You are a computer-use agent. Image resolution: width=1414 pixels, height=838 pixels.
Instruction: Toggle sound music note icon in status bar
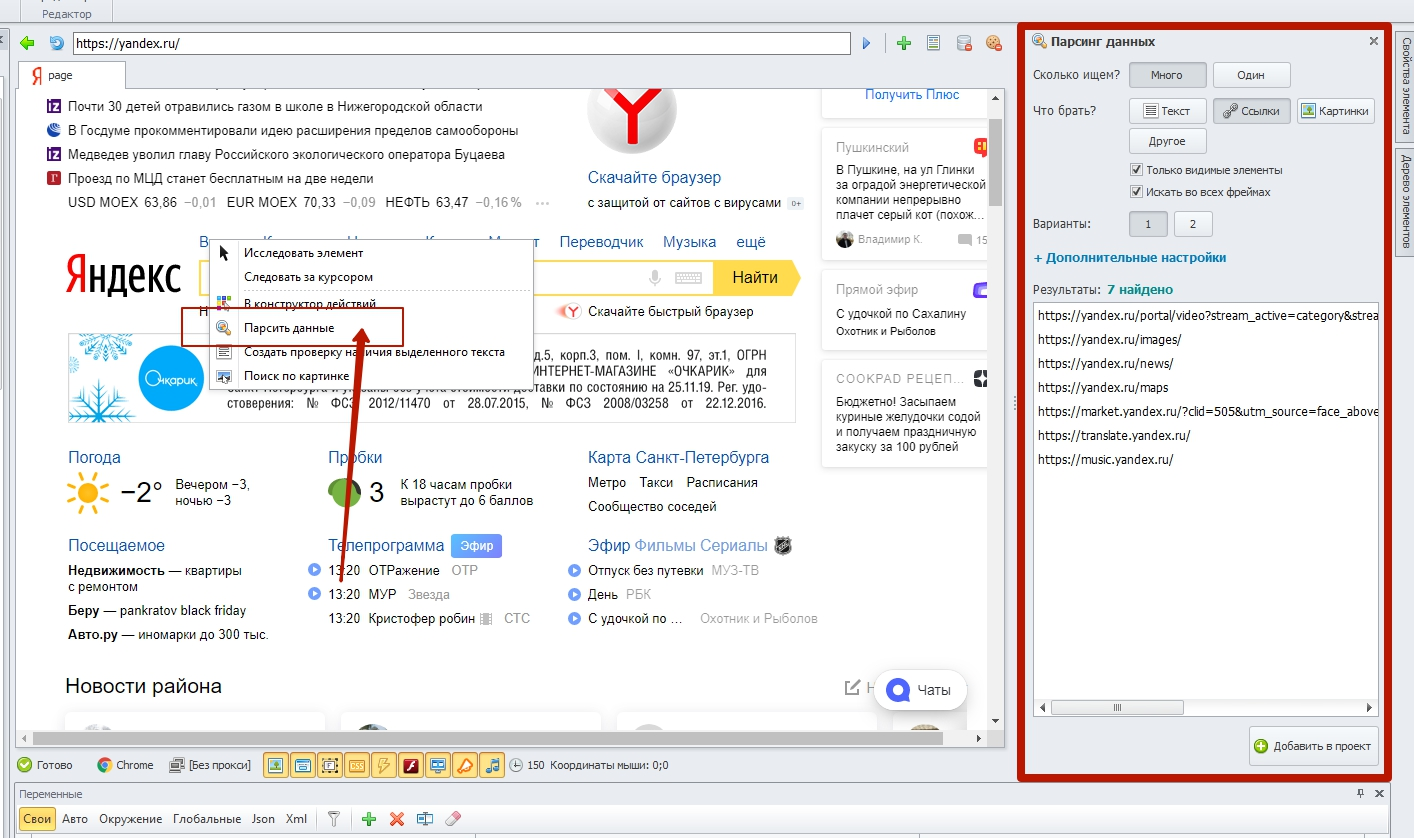tap(491, 765)
